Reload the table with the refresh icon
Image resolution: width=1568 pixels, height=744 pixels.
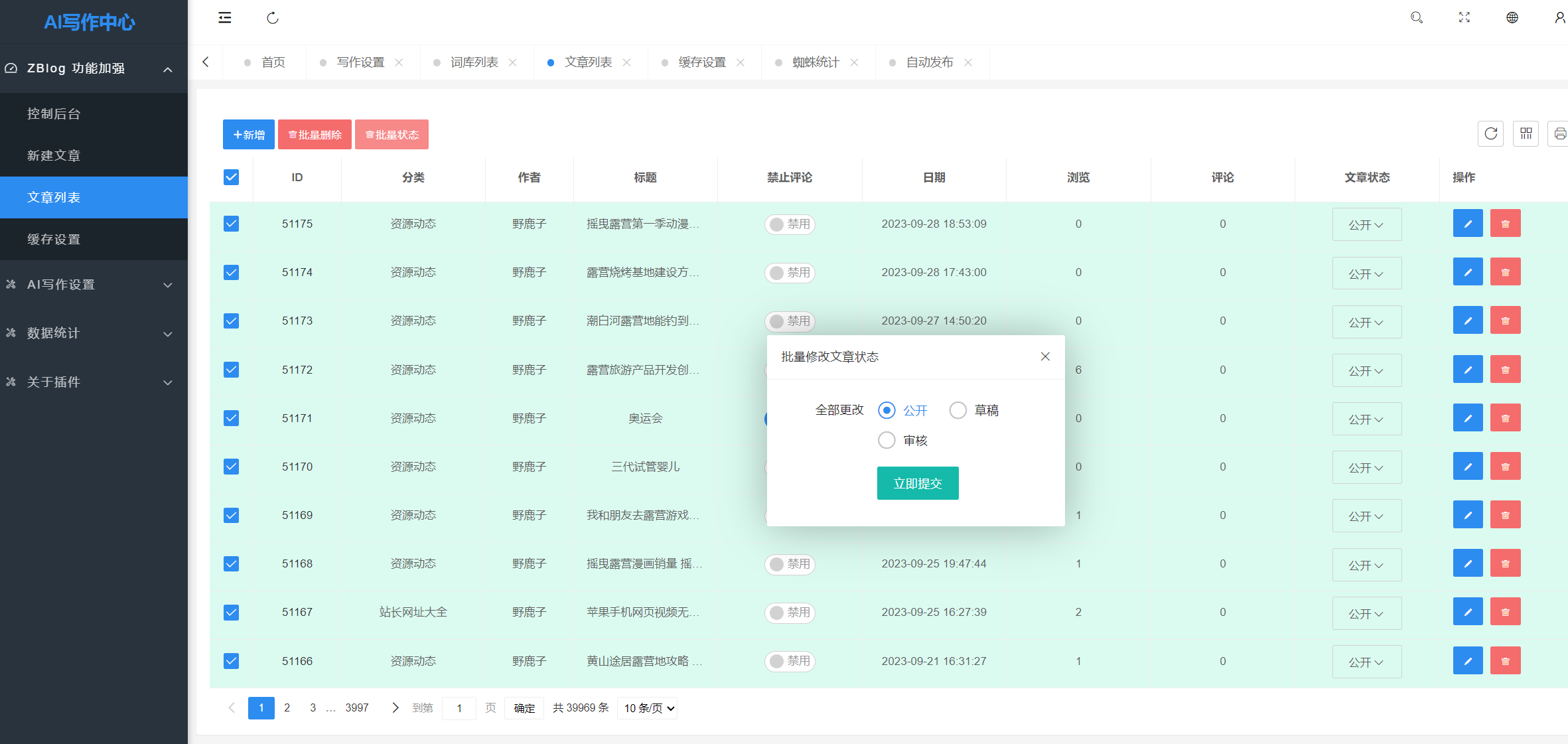(x=1490, y=134)
